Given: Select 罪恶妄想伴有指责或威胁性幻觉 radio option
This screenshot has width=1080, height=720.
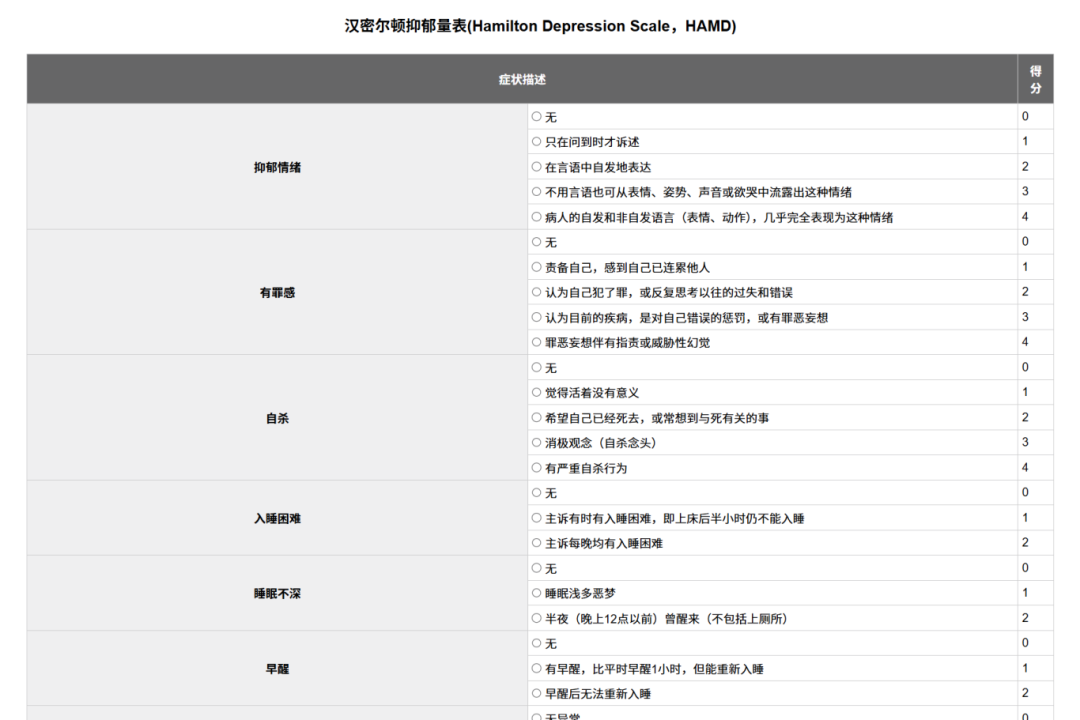Looking at the screenshot, I should click(x=537, y=342).
